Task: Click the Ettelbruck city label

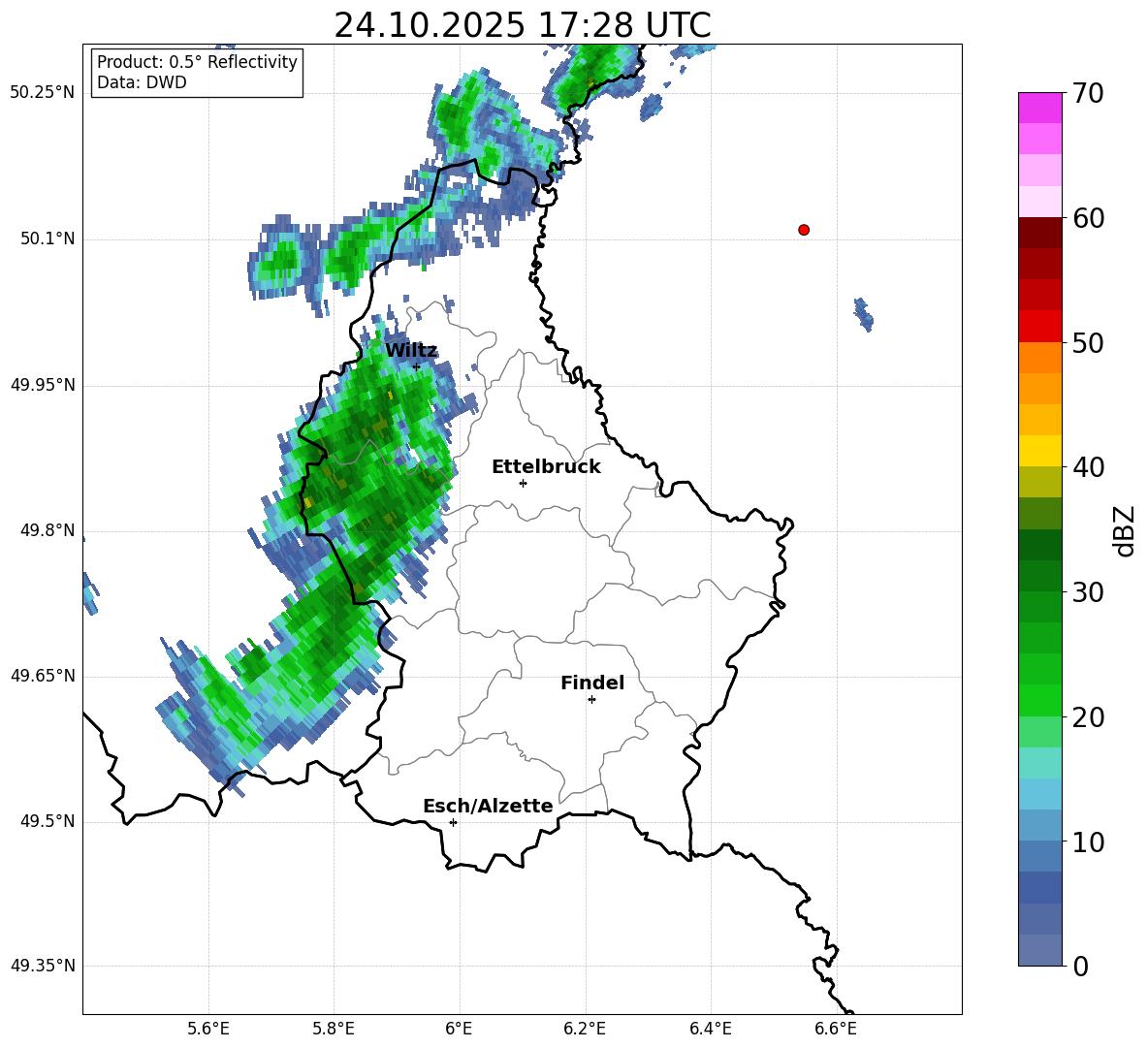Action: point(546,467)
